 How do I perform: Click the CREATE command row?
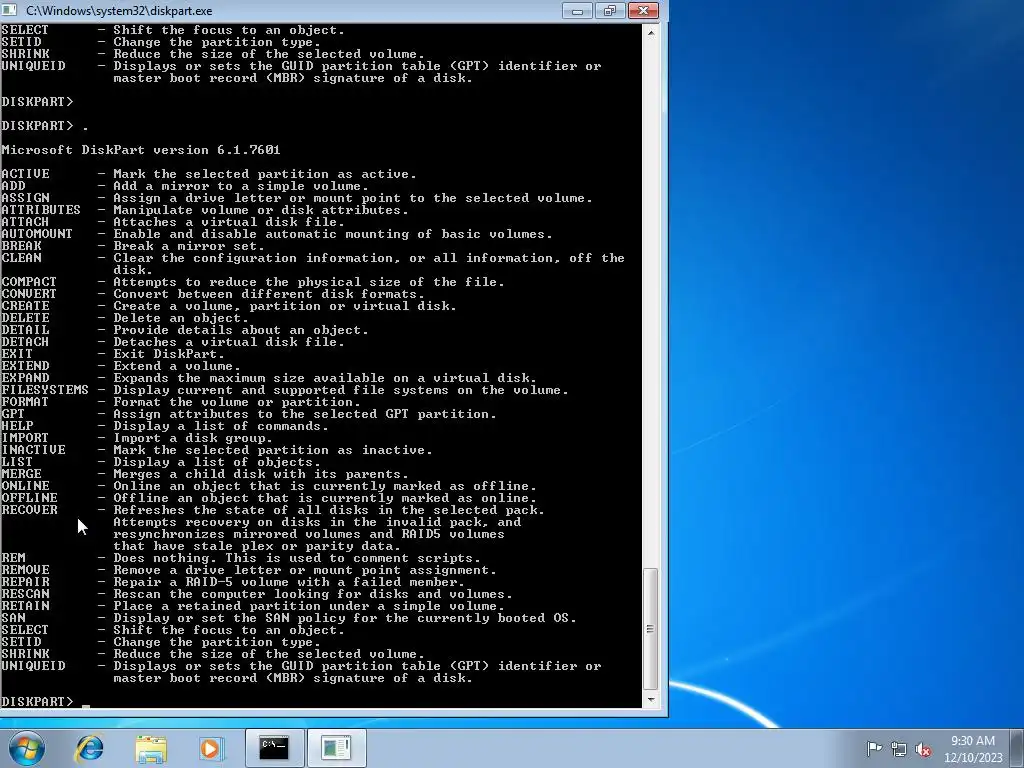click(x=229, y=306)
